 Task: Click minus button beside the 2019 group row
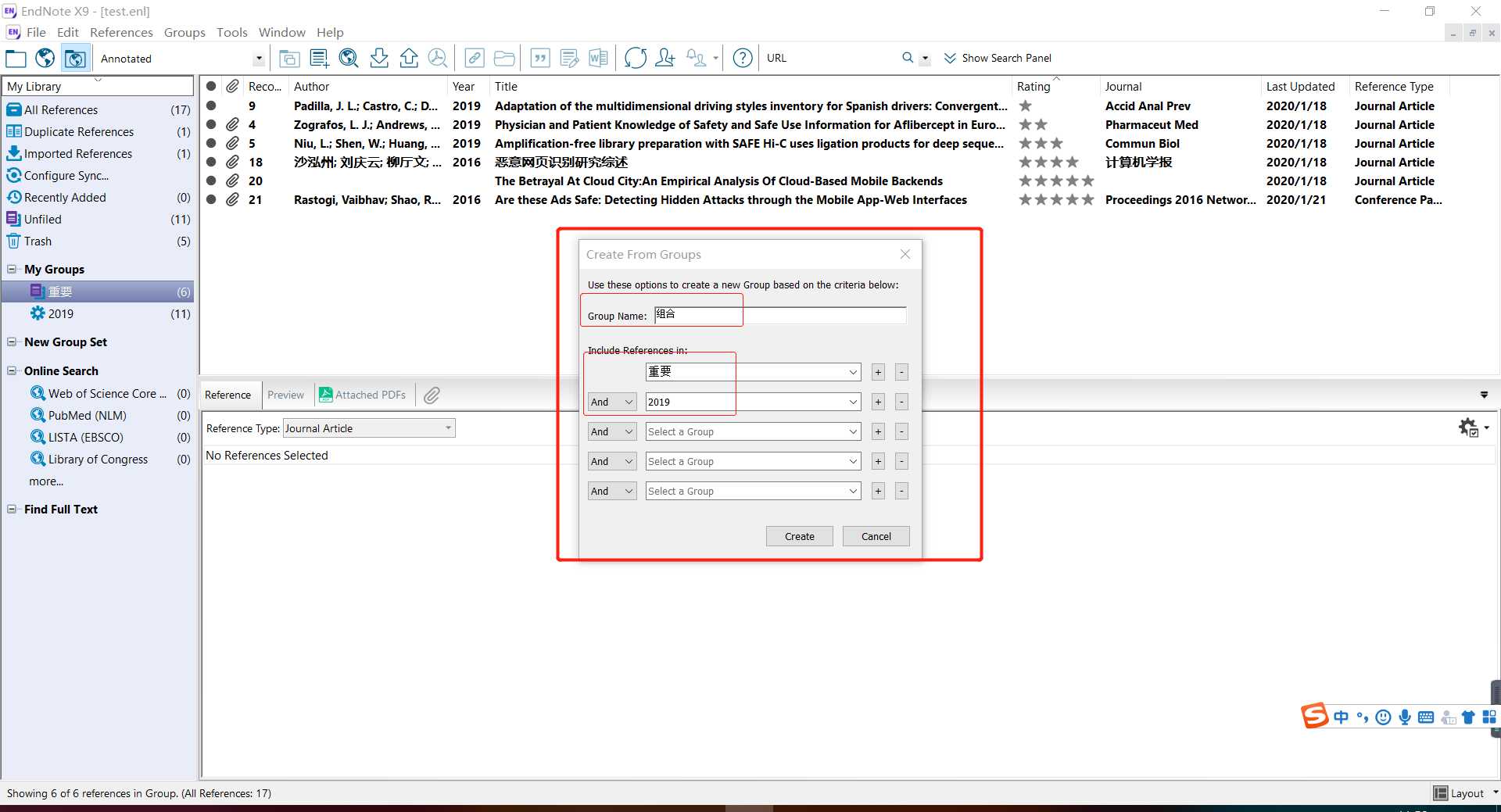(x=901, y=402)
